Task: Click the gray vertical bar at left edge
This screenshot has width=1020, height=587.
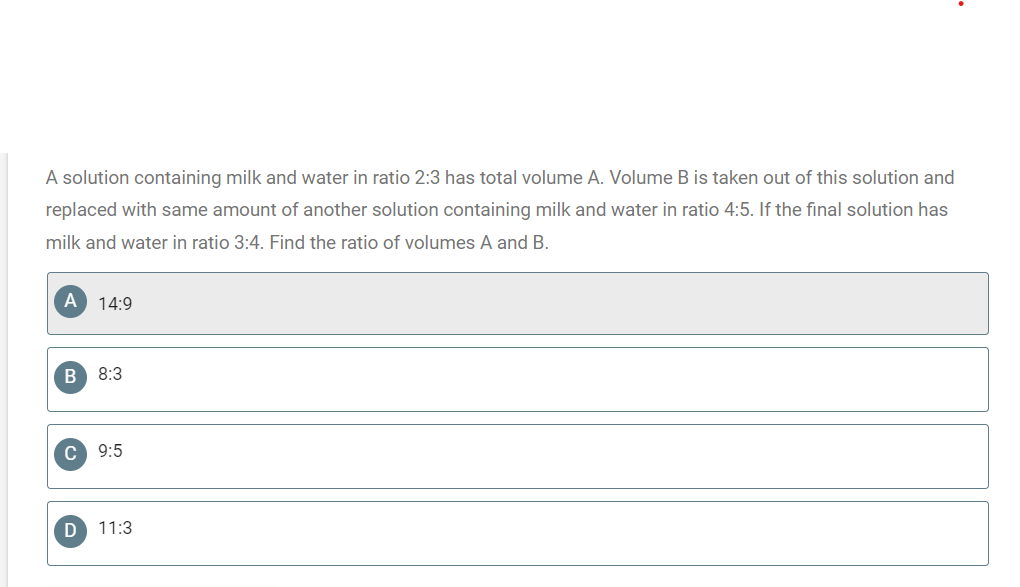Action: [x=4, y=370]
